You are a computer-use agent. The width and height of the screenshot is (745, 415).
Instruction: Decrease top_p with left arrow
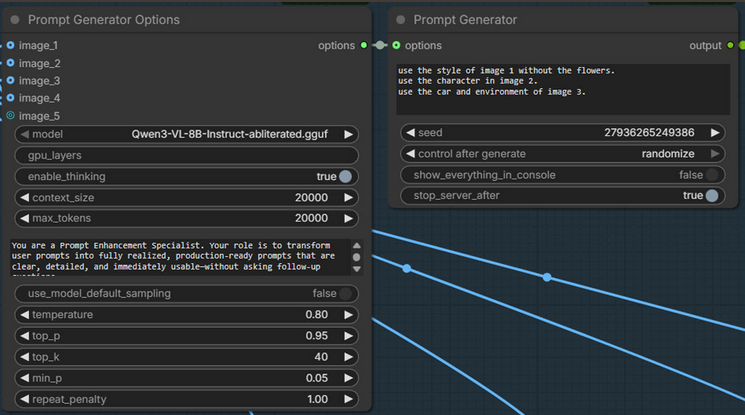click(25, 336)
